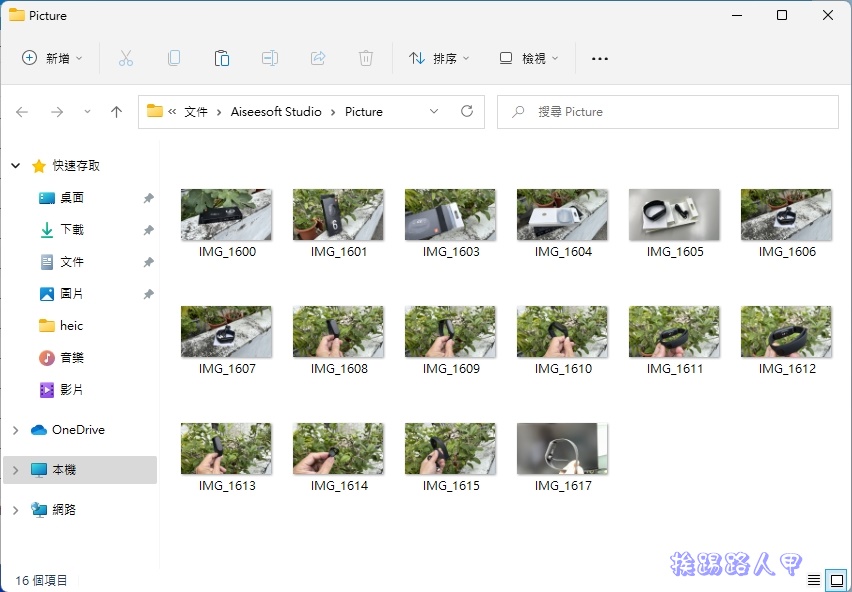Select the IMG_1617 thumbnail

click(562, 447)
